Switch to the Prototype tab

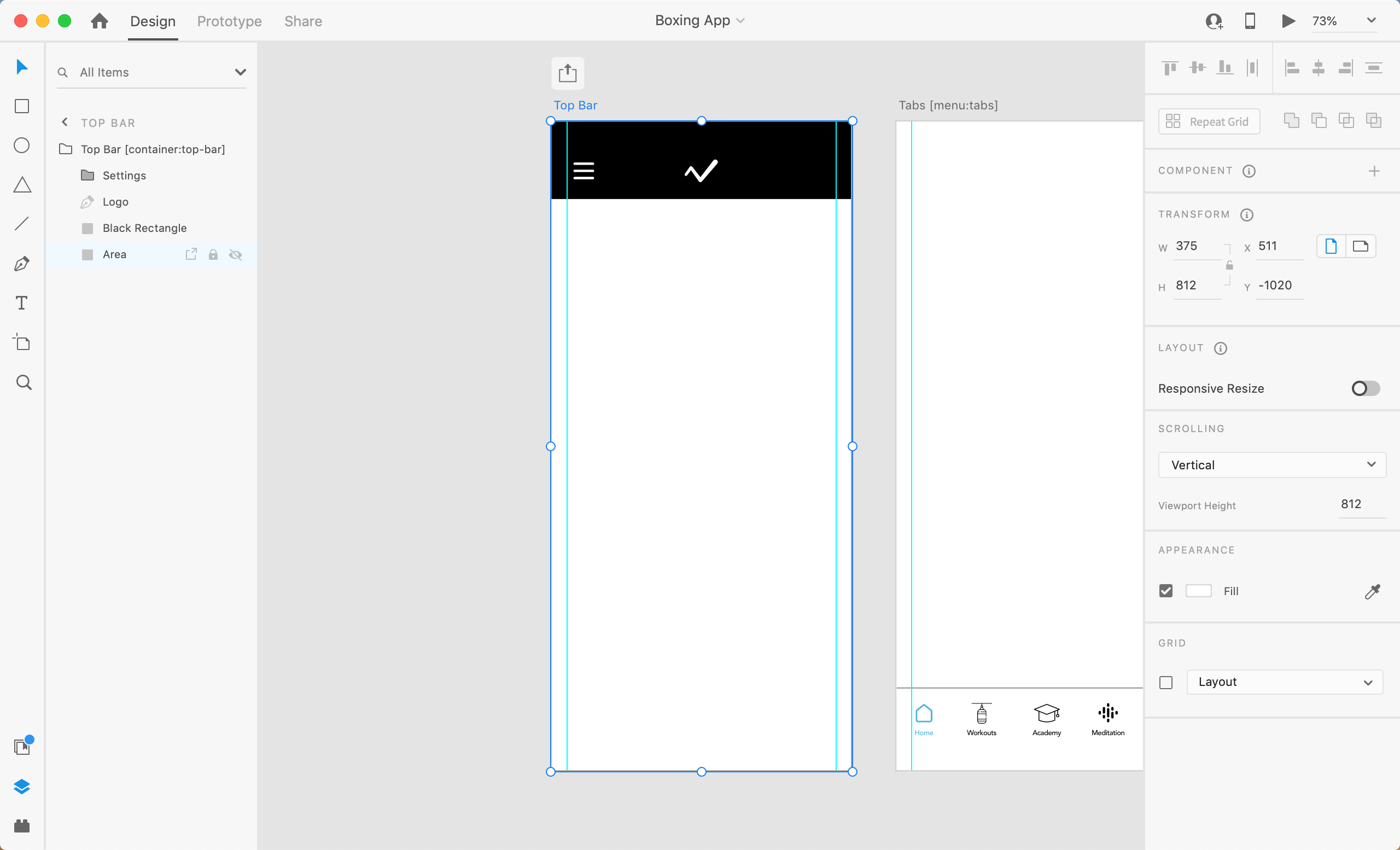[x=230, y=21]
